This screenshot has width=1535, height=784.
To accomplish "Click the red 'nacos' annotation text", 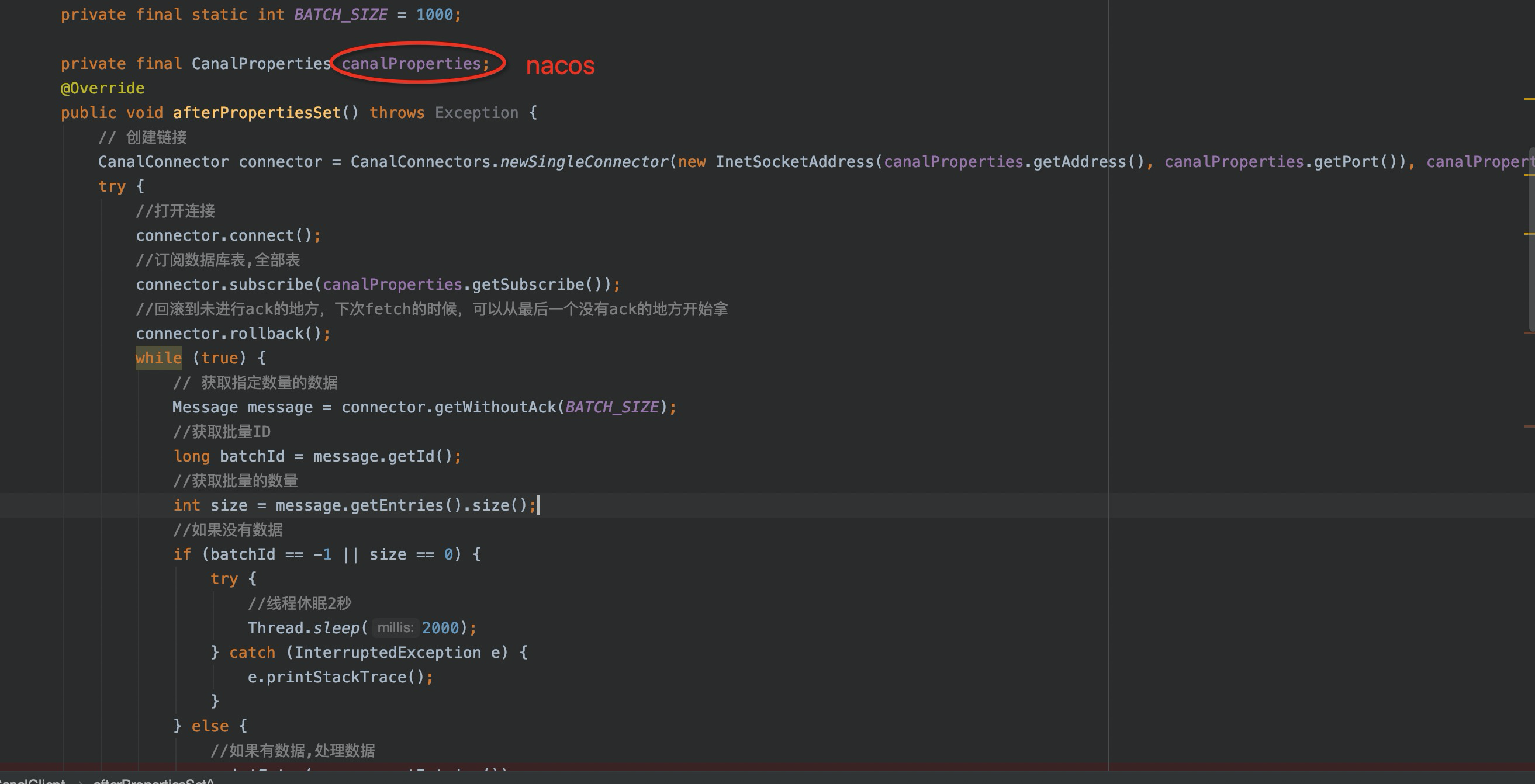I will click(560, 65).
